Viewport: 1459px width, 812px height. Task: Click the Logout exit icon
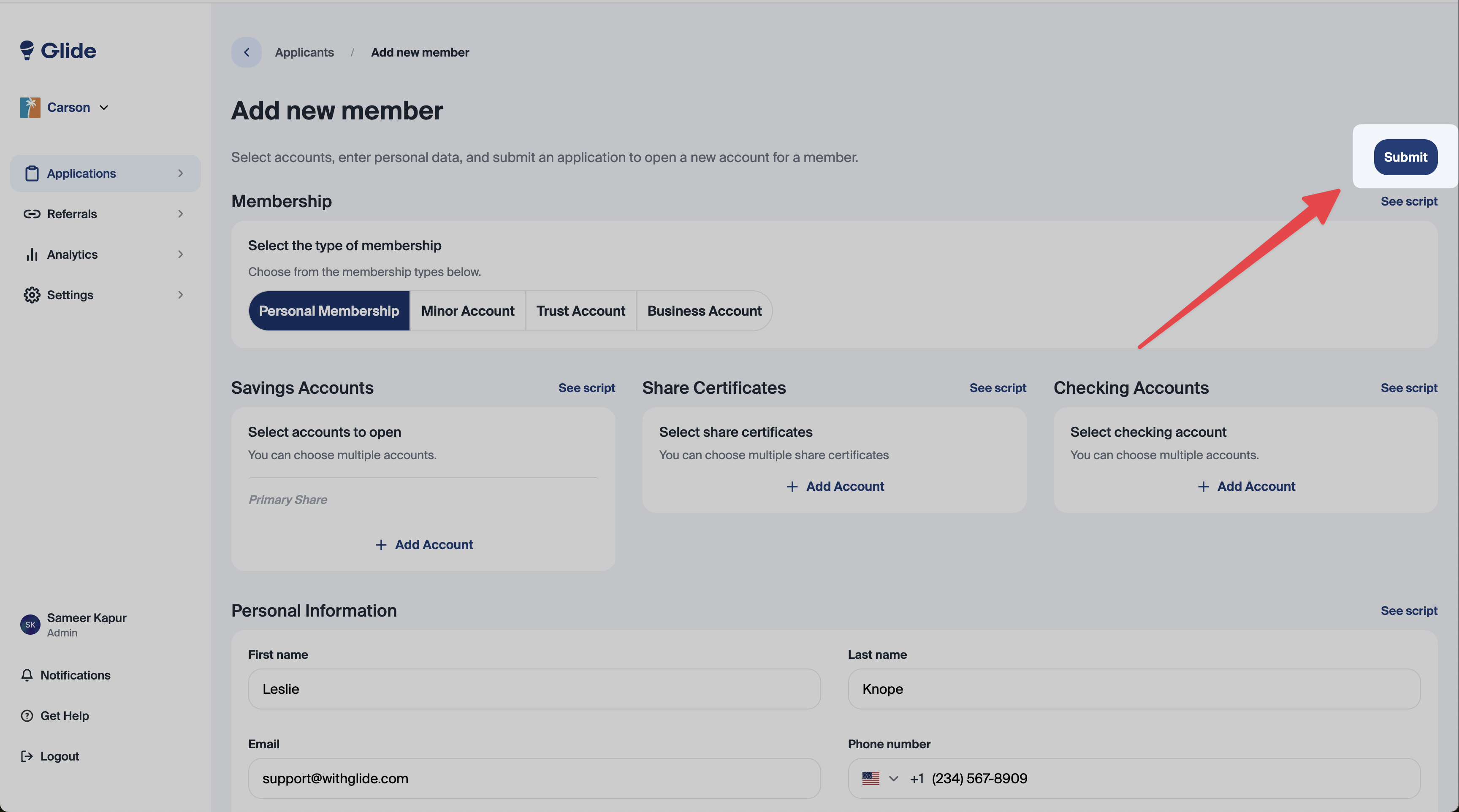pos(27,756)
